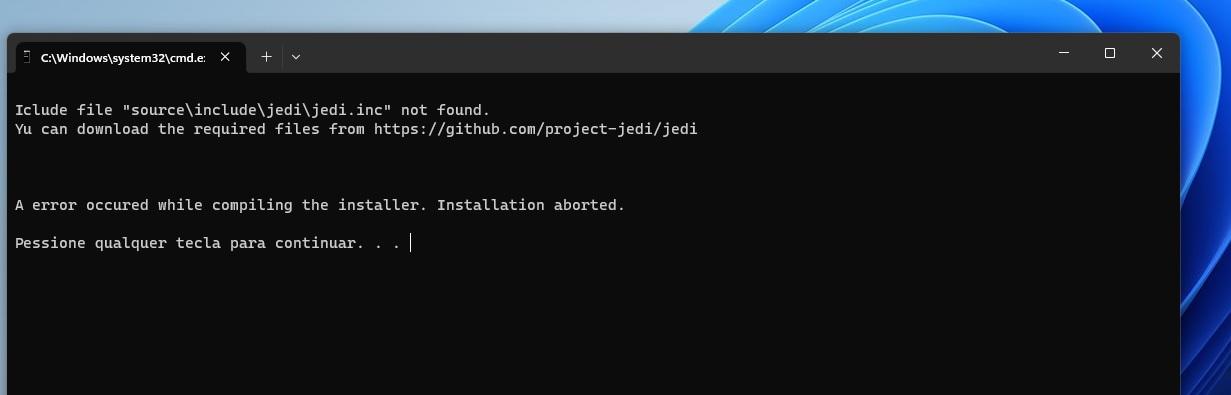This screenshot has width=1231, height=395.
Task: Expand the new tab profile dropdown chevron
Action: click(296, 57)
